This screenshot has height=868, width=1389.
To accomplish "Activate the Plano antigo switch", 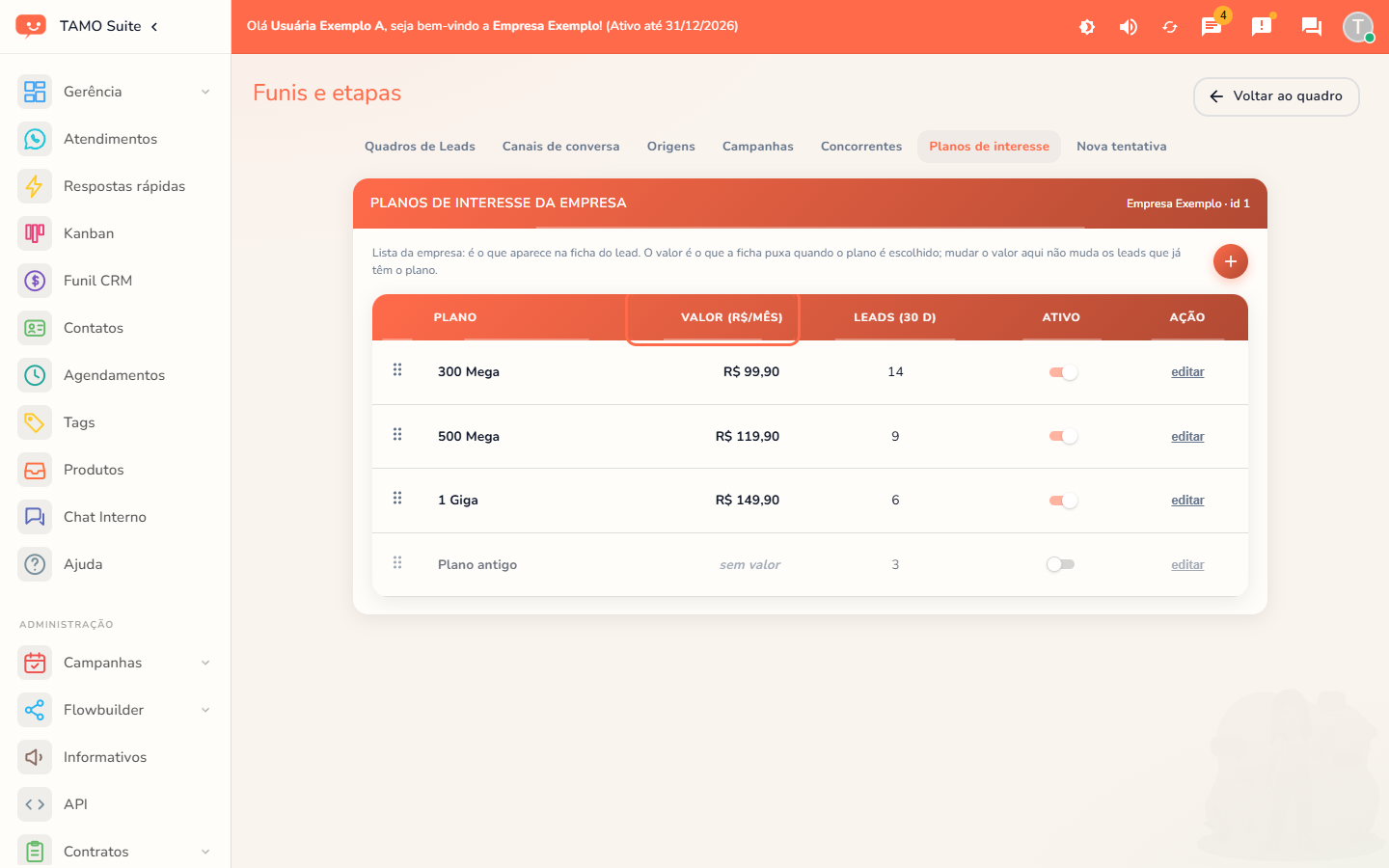I will point(1061,564).
